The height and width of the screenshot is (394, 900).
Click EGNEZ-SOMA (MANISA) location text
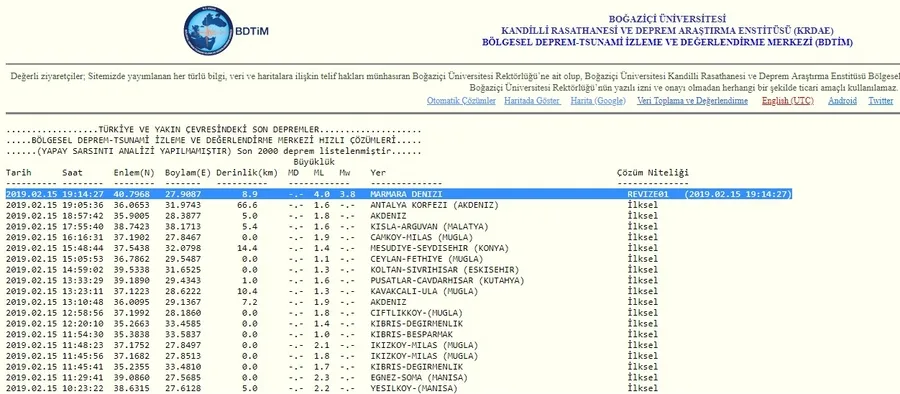coord(419,378)
